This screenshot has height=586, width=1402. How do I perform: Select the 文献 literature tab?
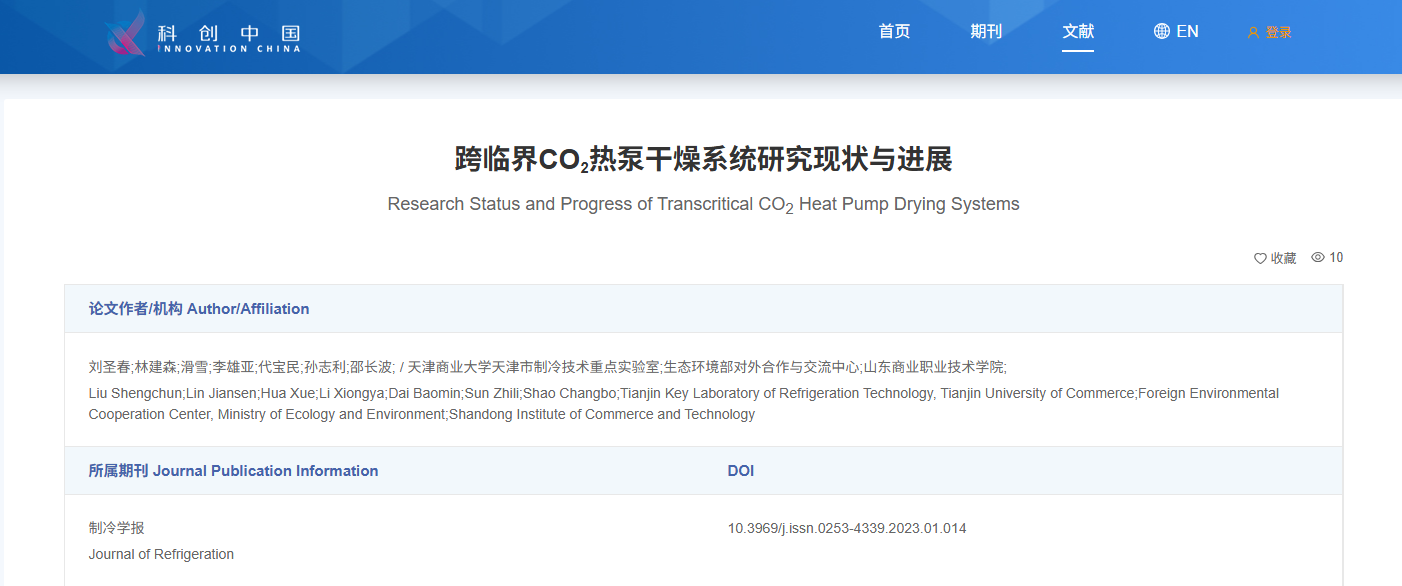coord(1078,31)
